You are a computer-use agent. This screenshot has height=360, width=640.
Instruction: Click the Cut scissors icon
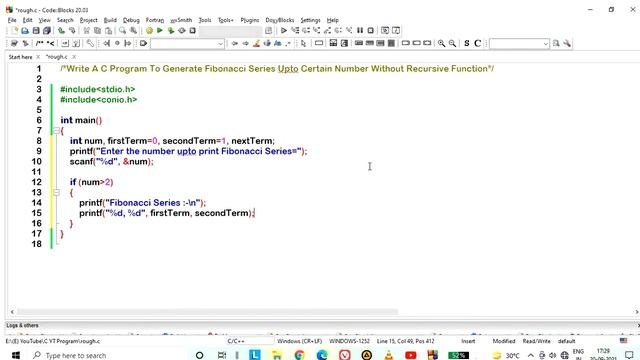87,31
